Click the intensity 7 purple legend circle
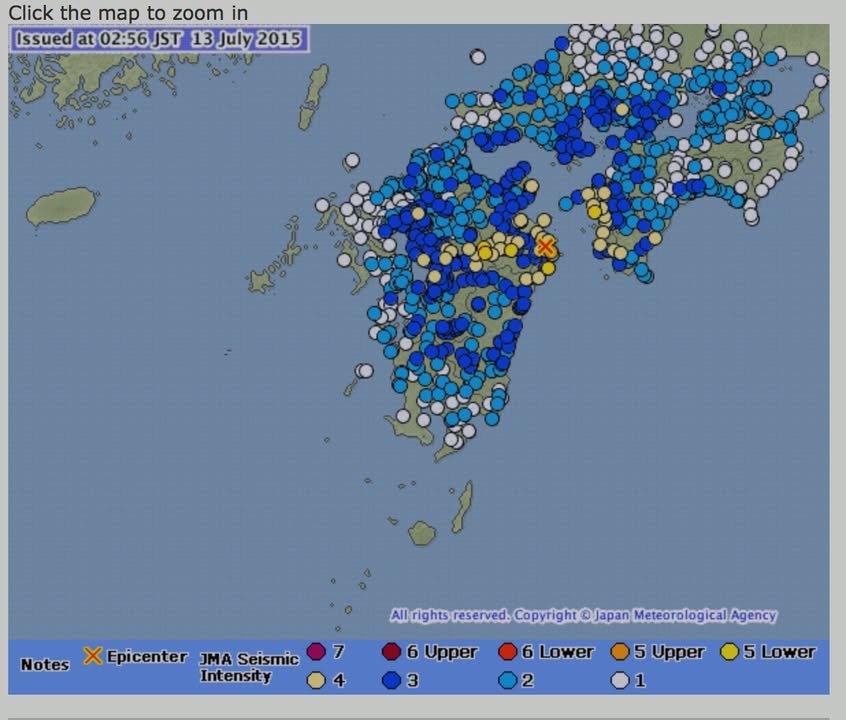Viewport: 846px width, 720px height. pos(317,652)
